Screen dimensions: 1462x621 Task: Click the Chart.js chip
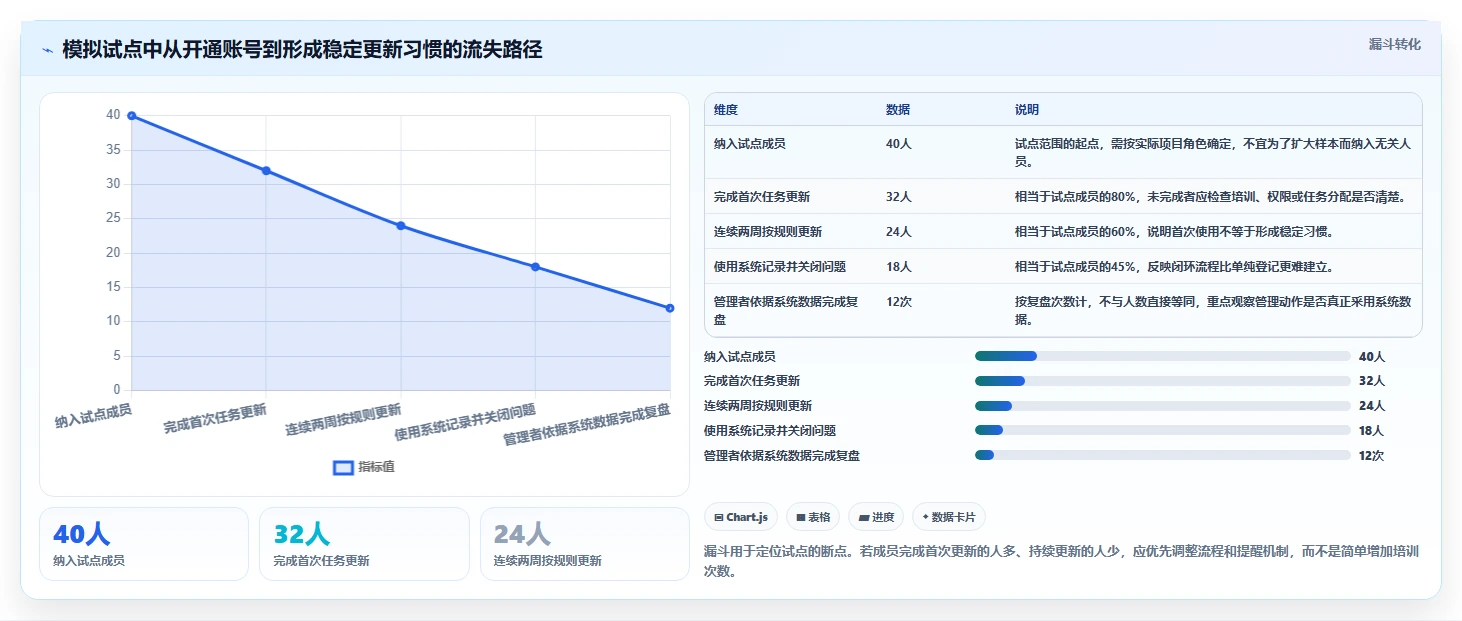741,517
